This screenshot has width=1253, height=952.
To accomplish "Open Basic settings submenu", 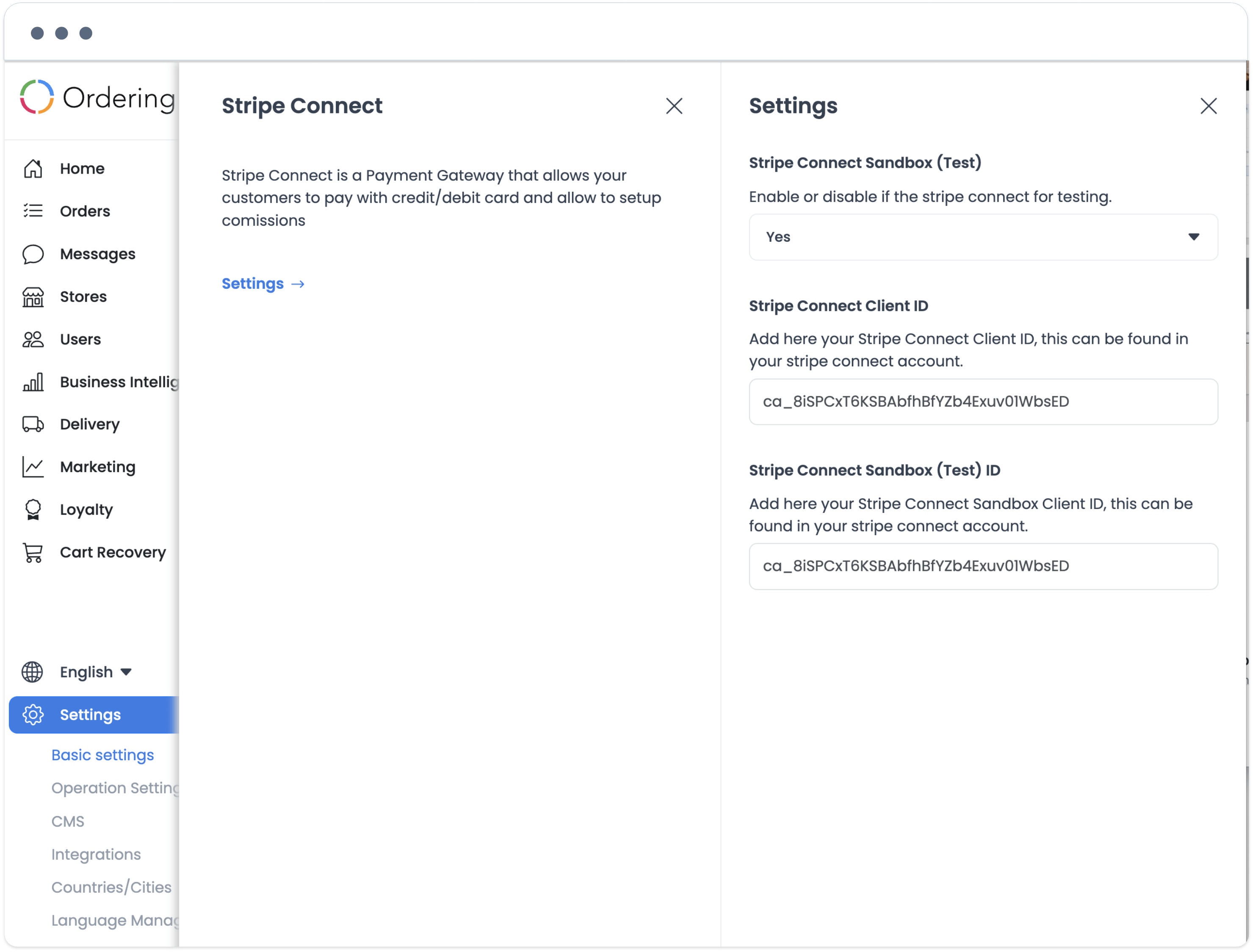I will (x=102, y=755).
